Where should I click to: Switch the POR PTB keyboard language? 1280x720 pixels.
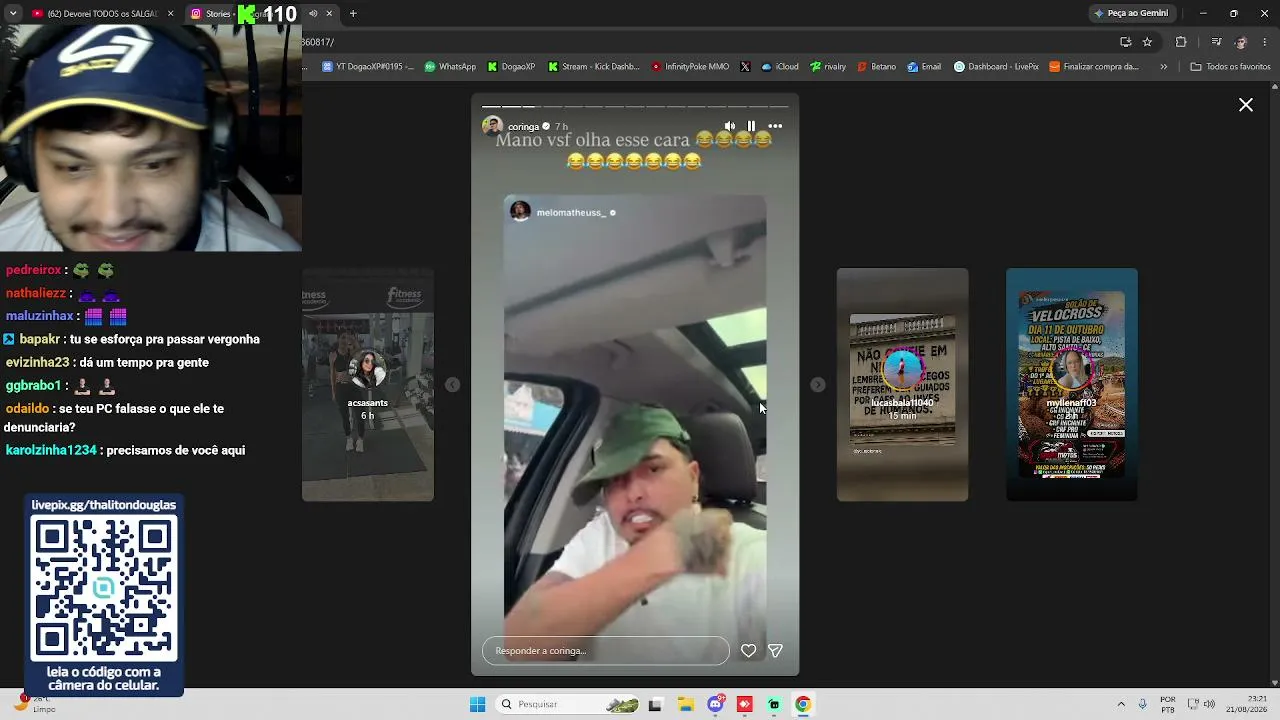1168,704
